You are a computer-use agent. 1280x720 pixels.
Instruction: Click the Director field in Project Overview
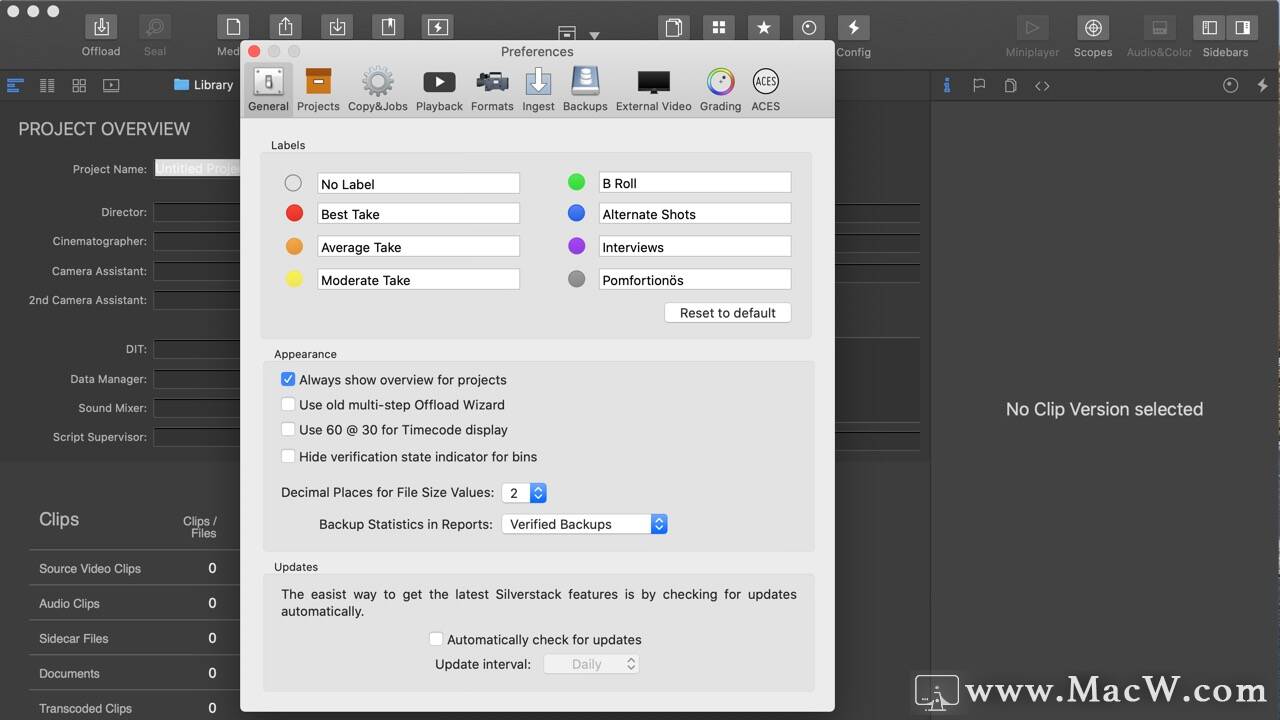point(197,212)
